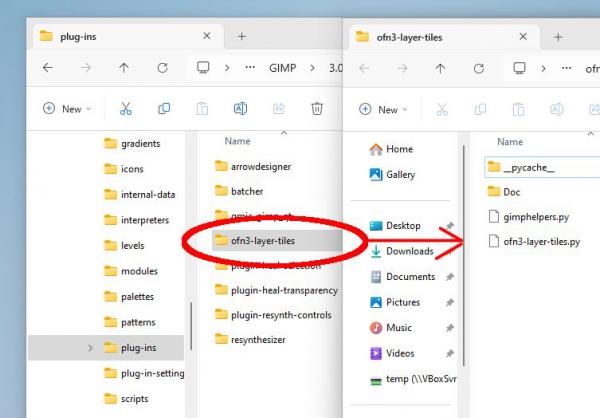Open Home in navigation pane
The width and height of the screenshot is (600, 418).
pyautogui.click(x=391, y=149)
